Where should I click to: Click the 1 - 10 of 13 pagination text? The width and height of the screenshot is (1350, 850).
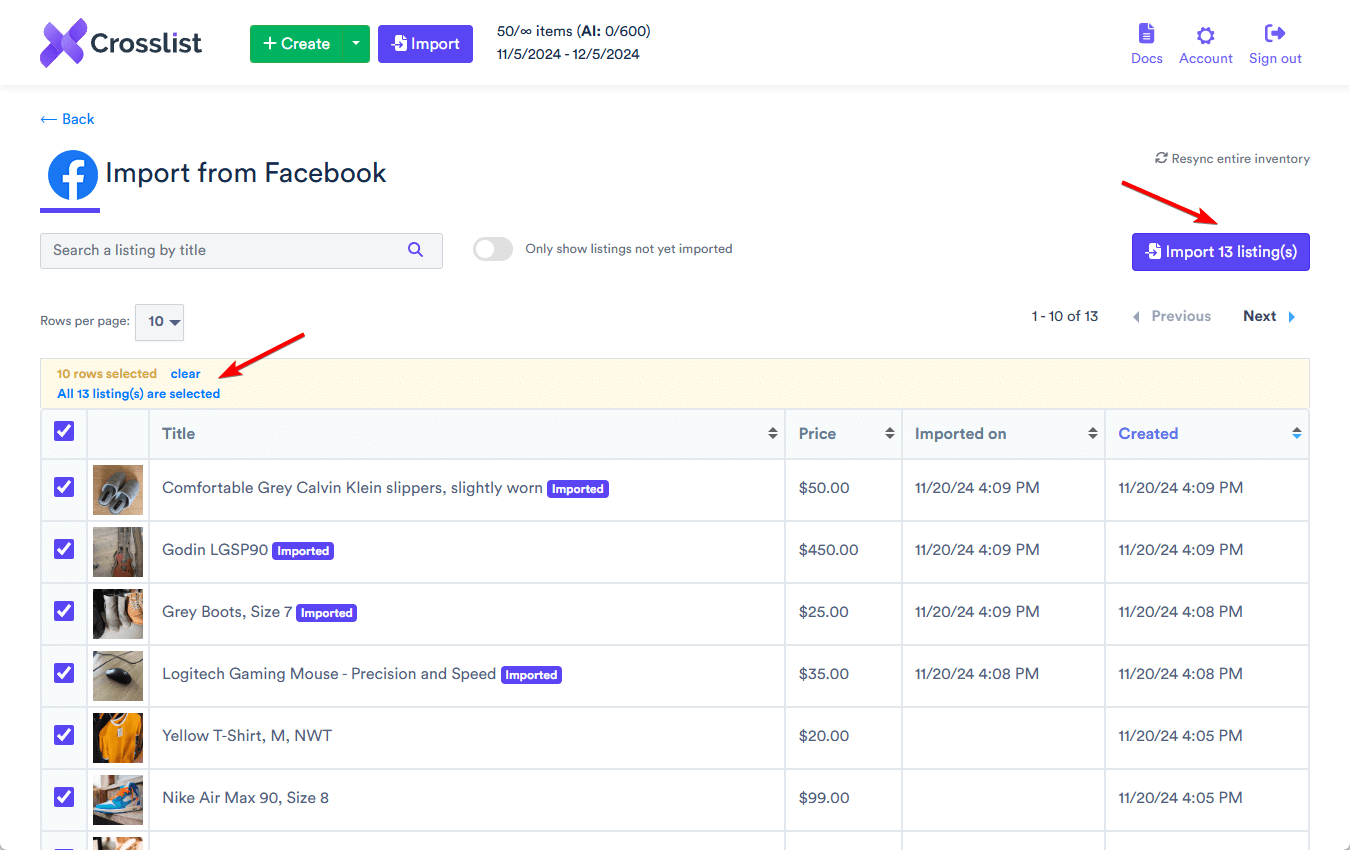point(1065,316)
